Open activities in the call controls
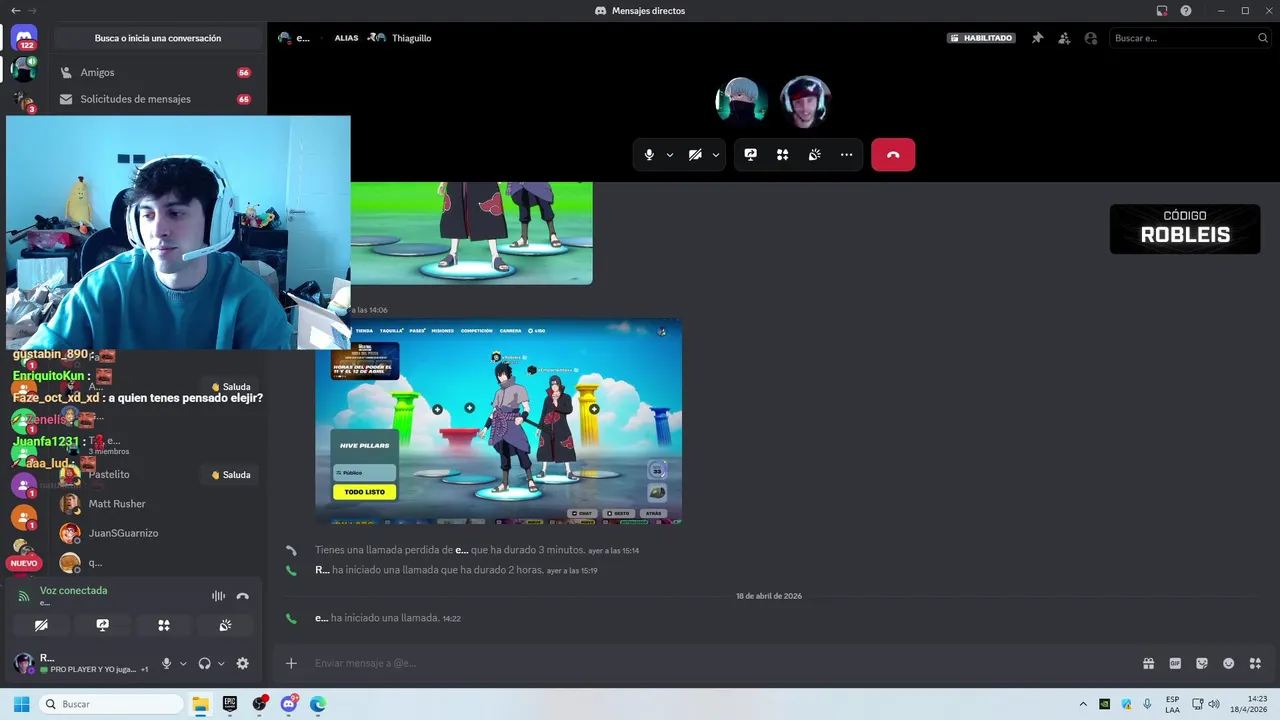1280x720 pixels. coord(783,155)
